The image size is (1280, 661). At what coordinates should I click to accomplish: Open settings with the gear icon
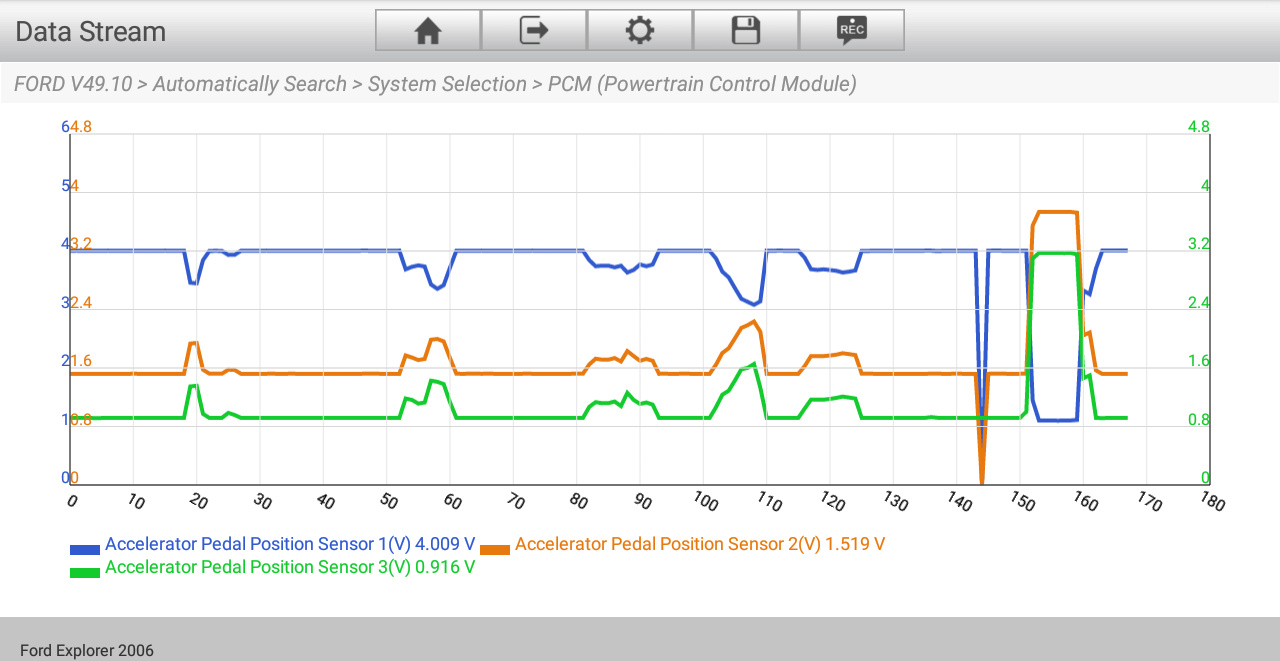point(640,31)
